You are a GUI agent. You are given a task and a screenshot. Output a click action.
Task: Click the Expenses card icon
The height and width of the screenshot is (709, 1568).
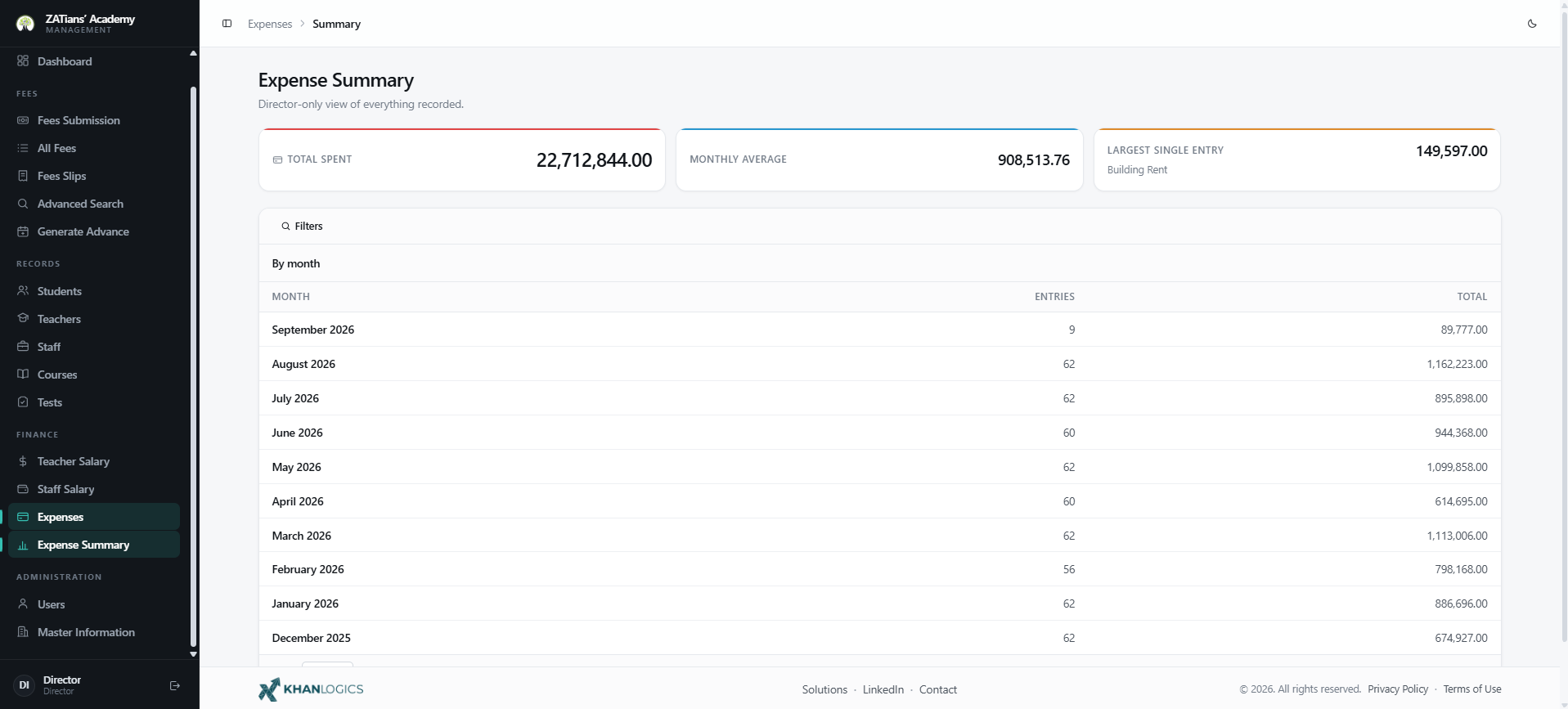click(x=23, y=517)
